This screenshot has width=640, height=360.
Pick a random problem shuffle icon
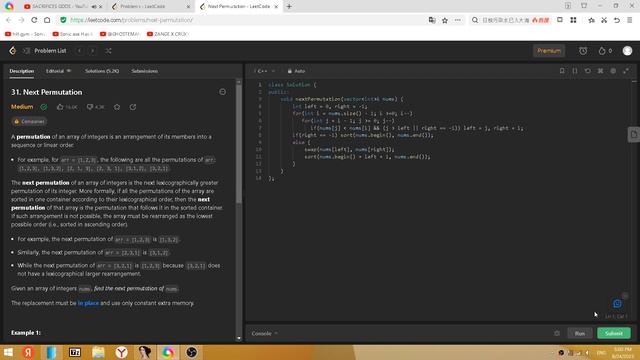(108, 51)
